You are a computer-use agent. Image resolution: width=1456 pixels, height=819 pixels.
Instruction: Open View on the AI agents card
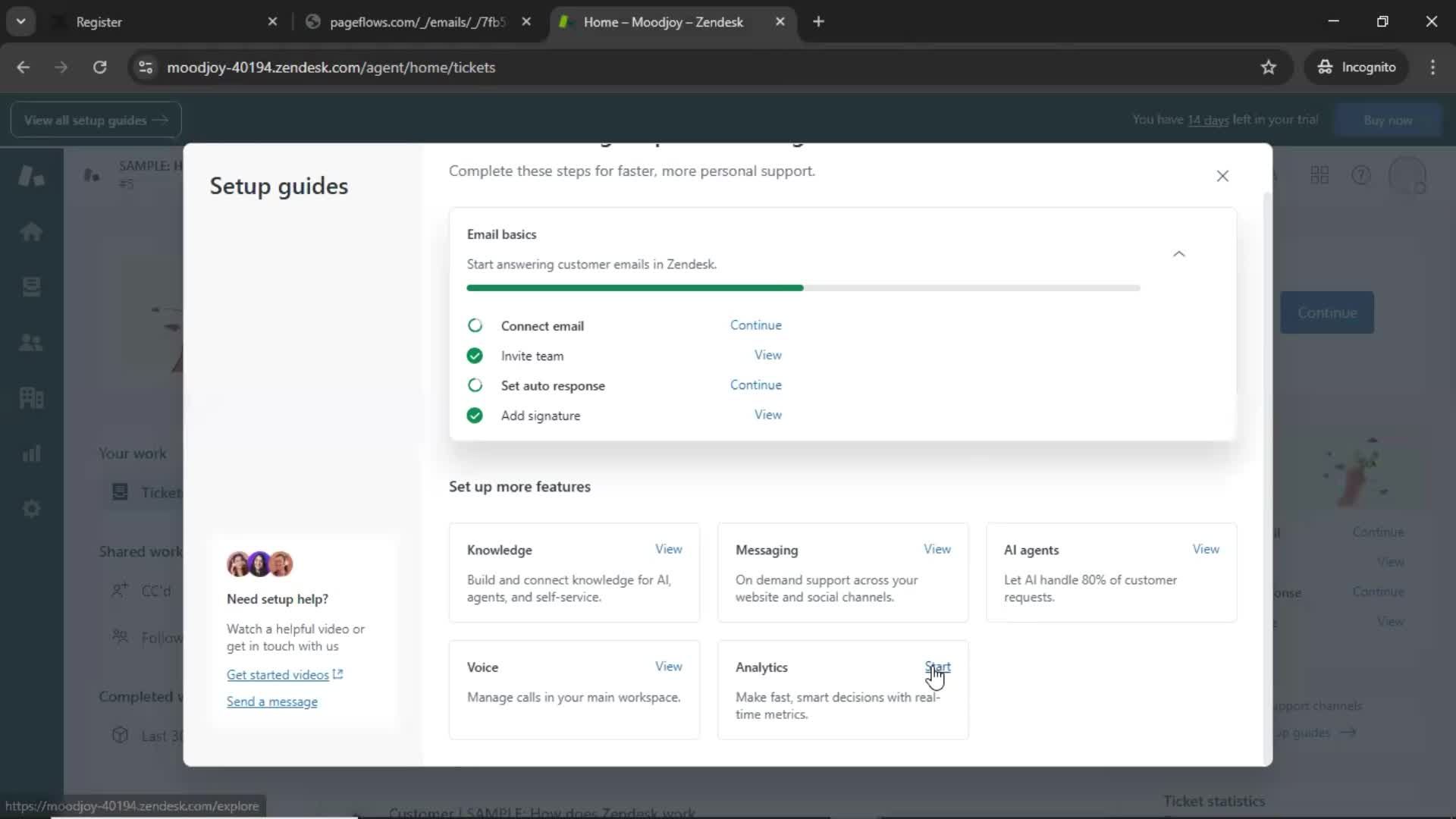1205,549
